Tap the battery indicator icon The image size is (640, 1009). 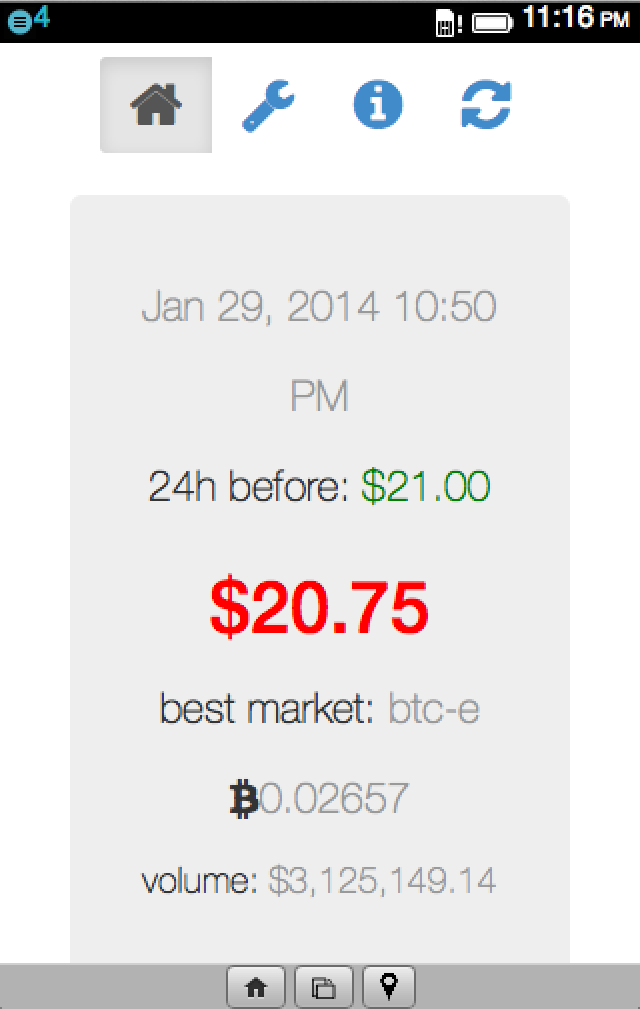point(493,21)
